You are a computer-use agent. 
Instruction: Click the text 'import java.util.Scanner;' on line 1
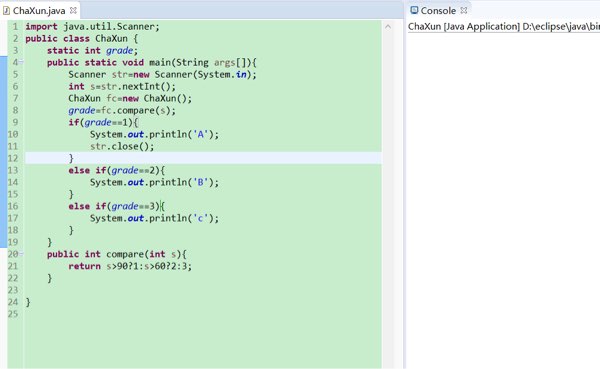point(92,26)
